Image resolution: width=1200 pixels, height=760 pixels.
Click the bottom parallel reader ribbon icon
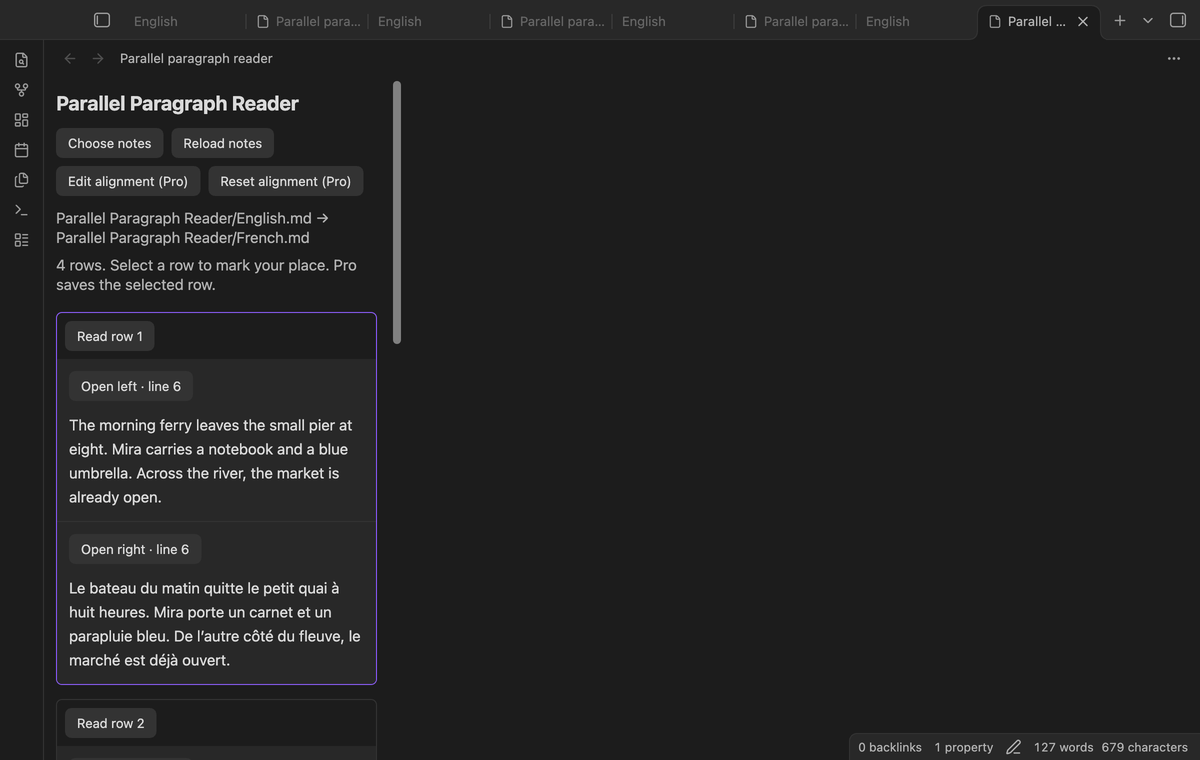[x=21, y=240]
